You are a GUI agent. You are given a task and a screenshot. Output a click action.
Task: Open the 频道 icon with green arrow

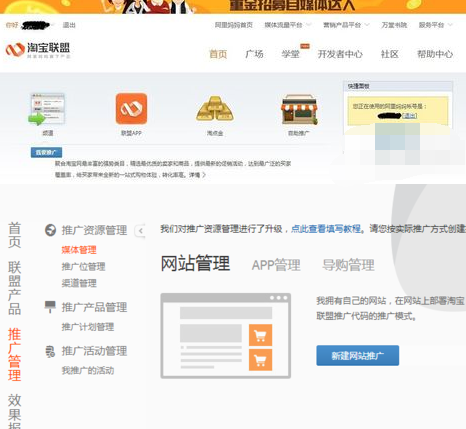point(47,109)
